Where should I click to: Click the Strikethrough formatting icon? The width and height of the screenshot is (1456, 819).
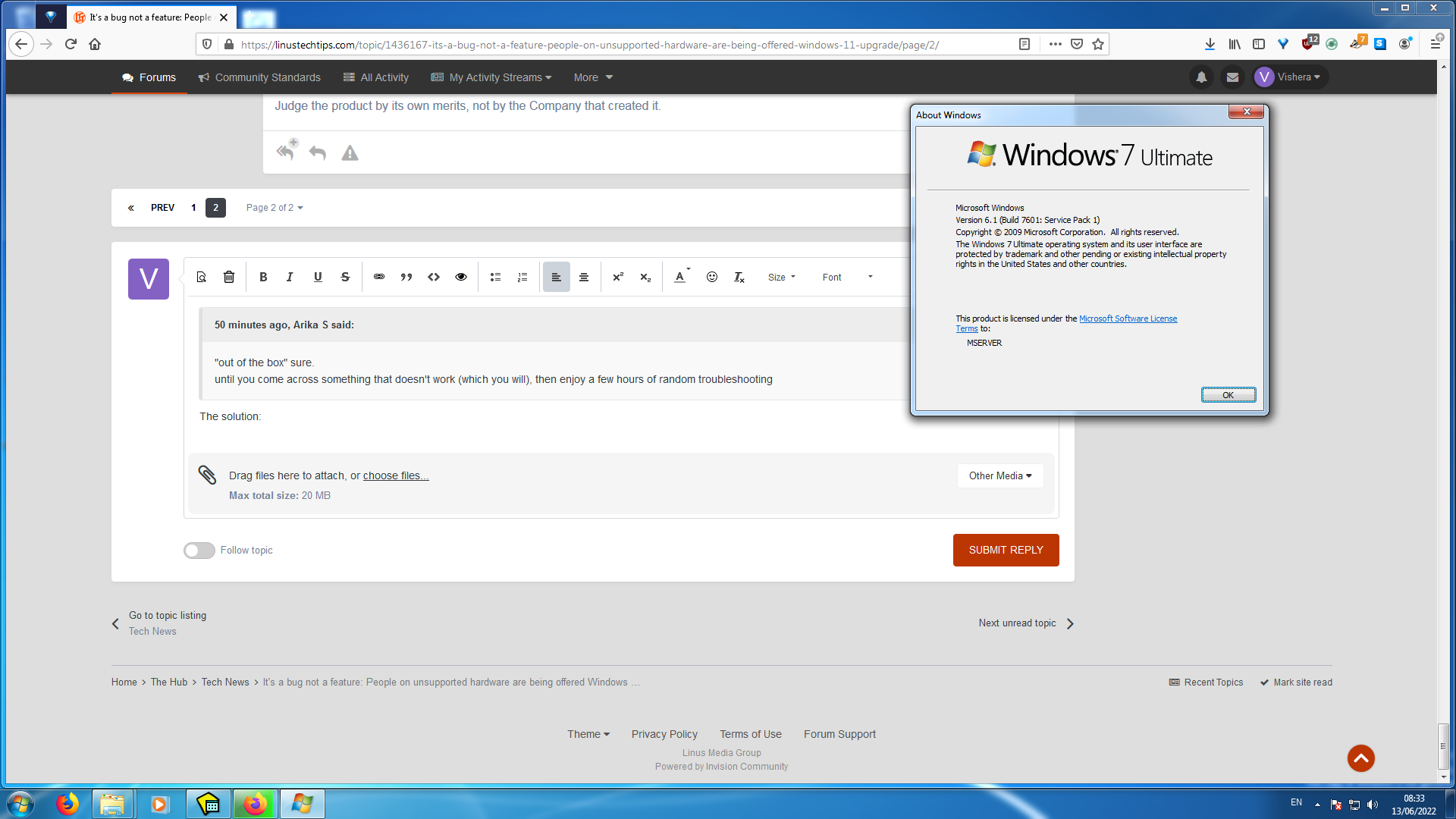[x=345, y=277]
